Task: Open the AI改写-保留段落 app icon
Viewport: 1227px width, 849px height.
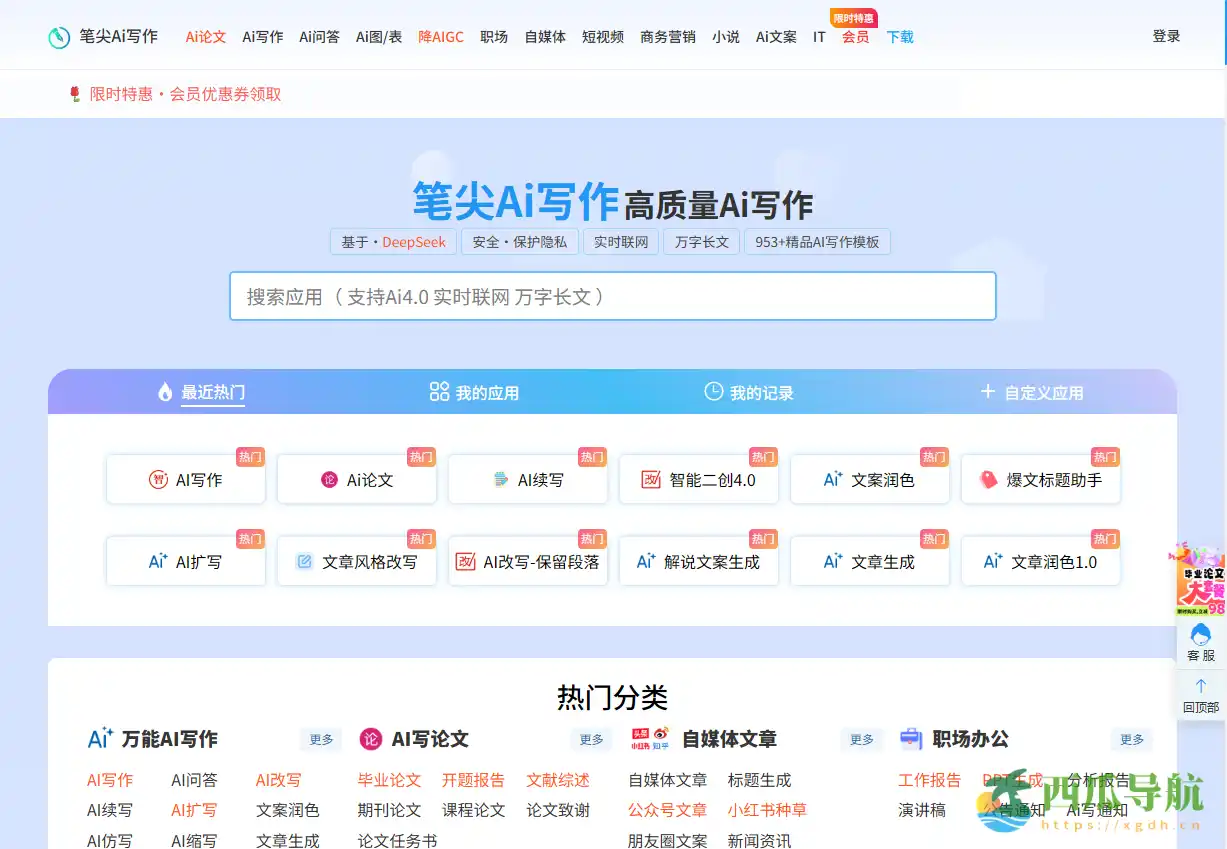Action: coord(465,562)
